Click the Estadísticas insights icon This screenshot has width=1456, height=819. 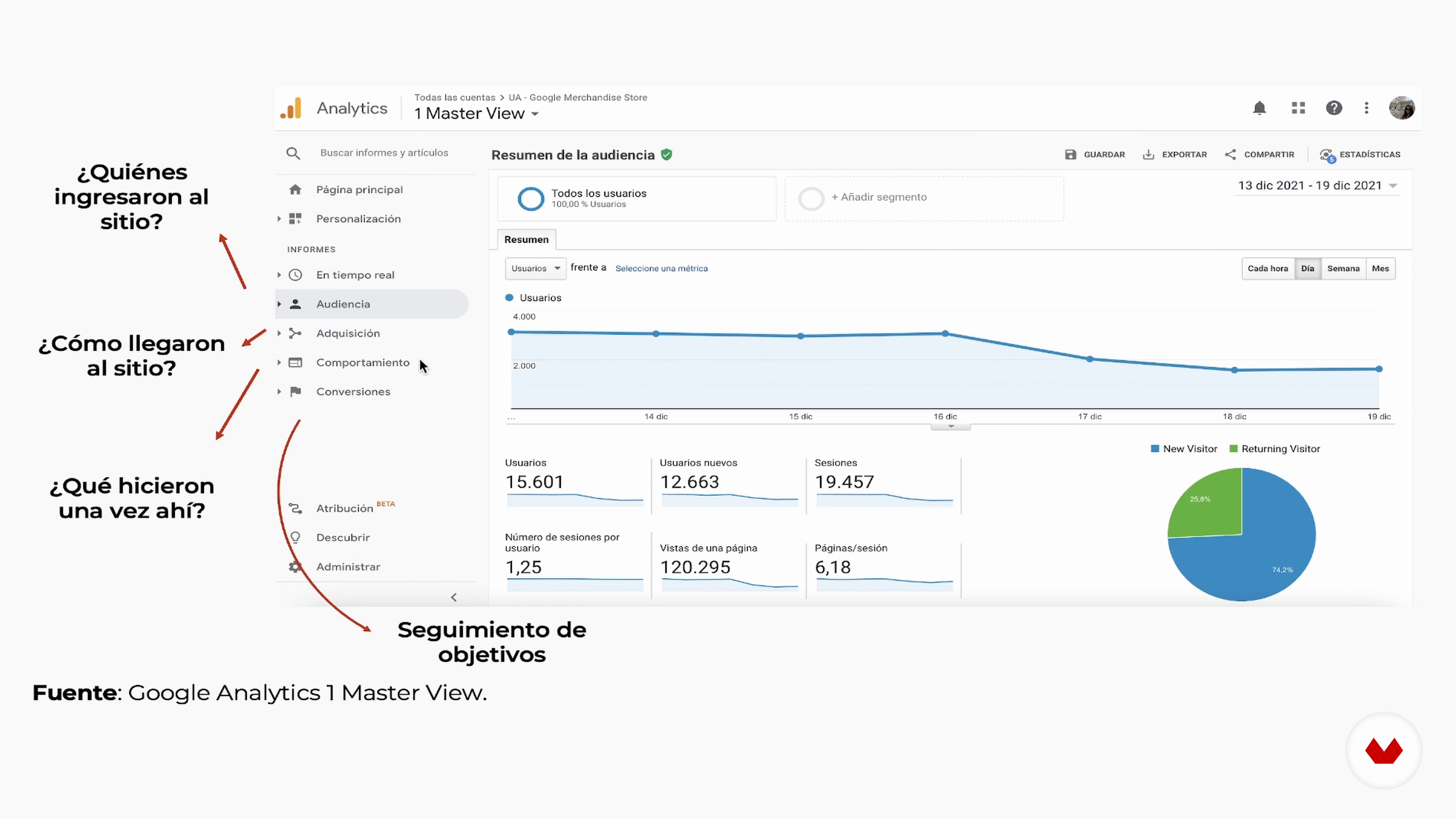[x=1327, y=155]
